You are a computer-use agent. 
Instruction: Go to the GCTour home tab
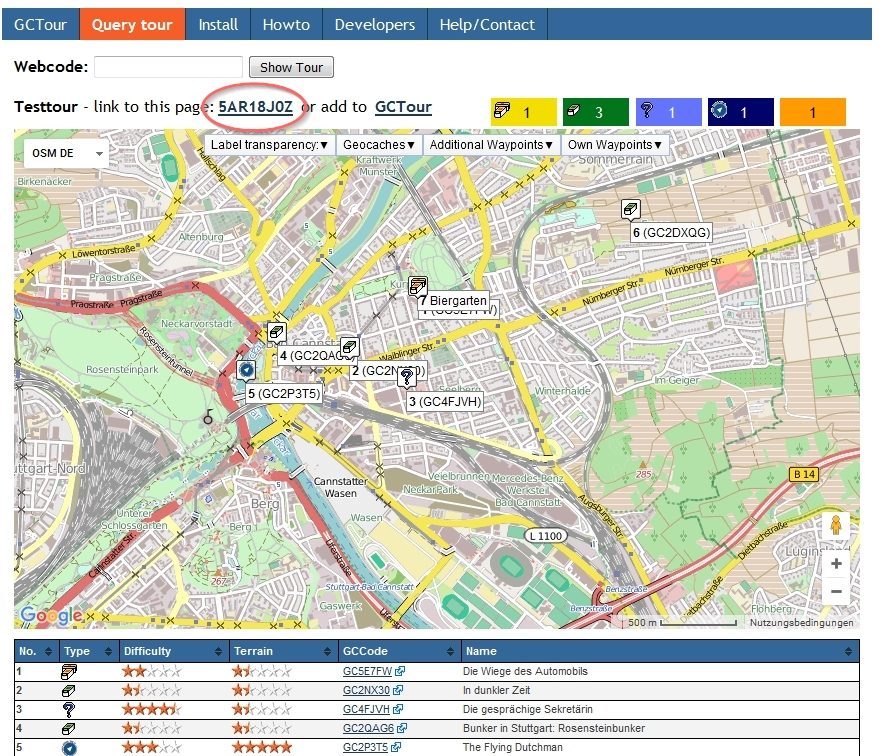pos(40,25)
